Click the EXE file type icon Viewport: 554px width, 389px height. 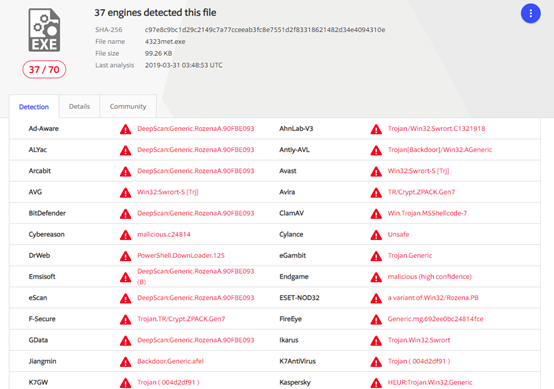pyautogui.click(x=44, y=30)
